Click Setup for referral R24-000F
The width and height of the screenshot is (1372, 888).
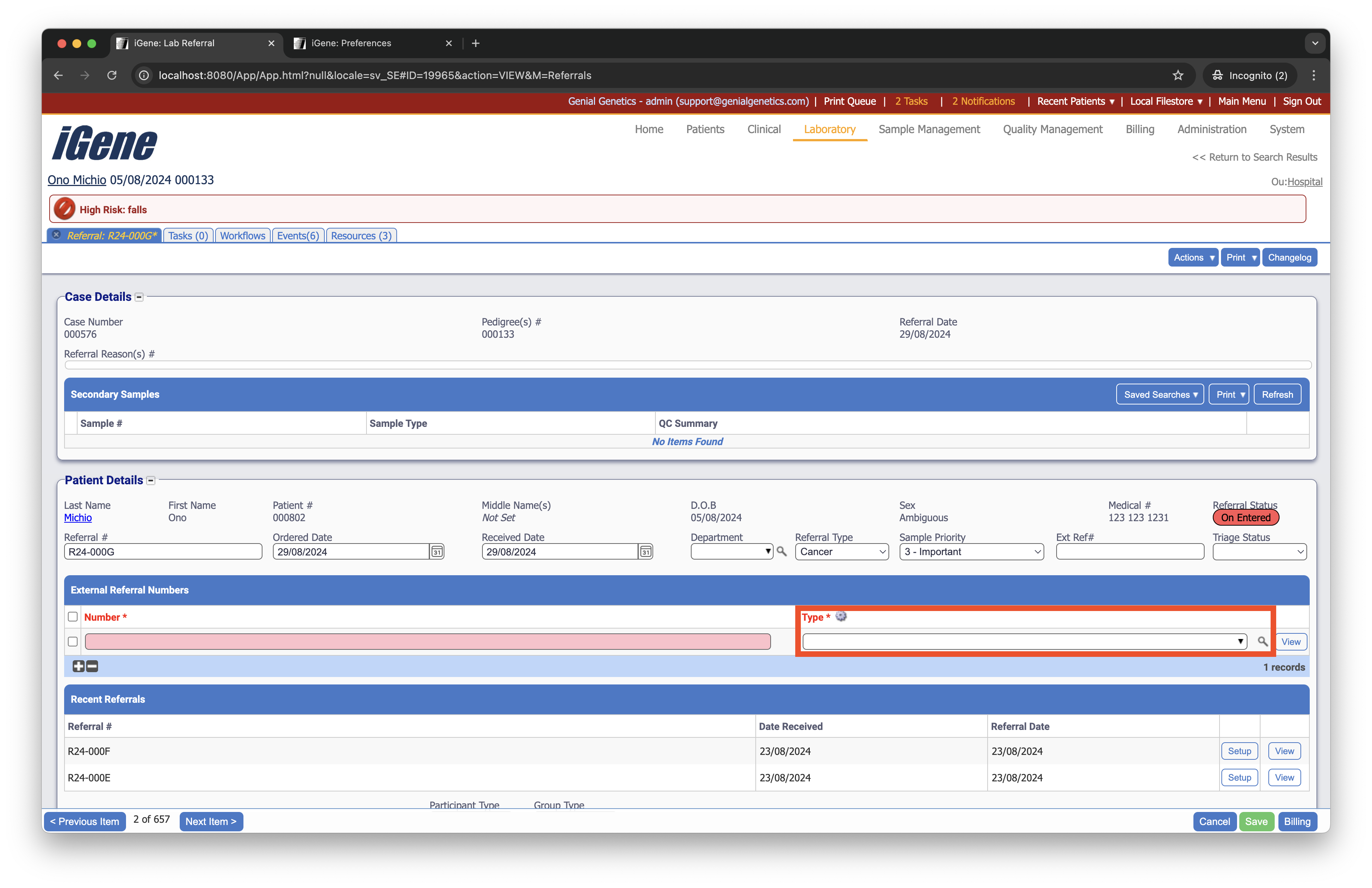click(1239, 751)
